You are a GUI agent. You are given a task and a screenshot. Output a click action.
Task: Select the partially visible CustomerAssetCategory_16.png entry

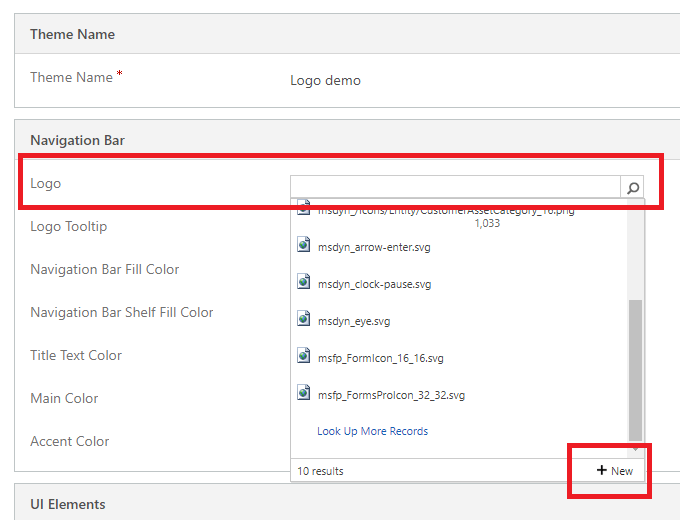tap(445, 211)
